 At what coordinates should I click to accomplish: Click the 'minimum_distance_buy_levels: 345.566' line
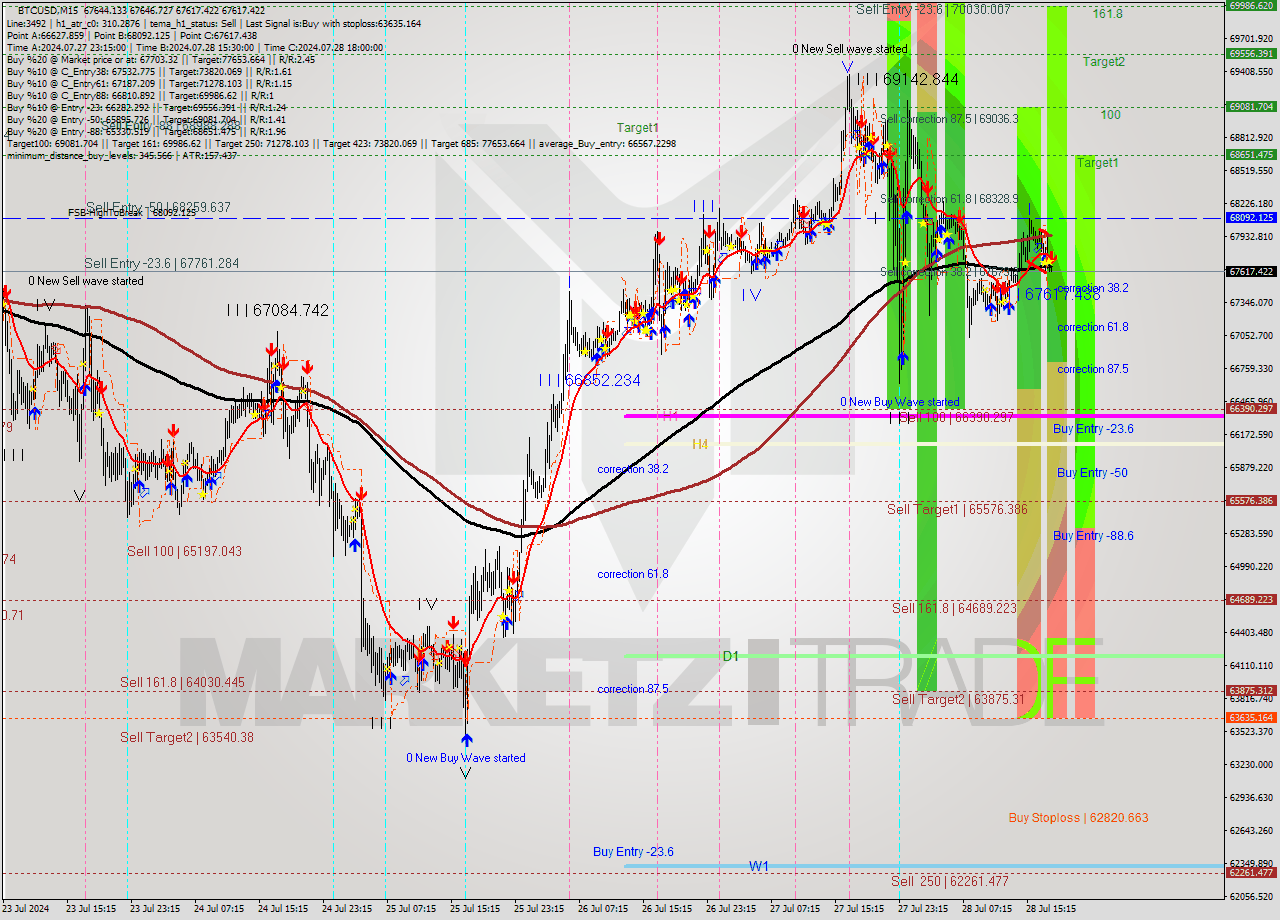coord(122,155)
